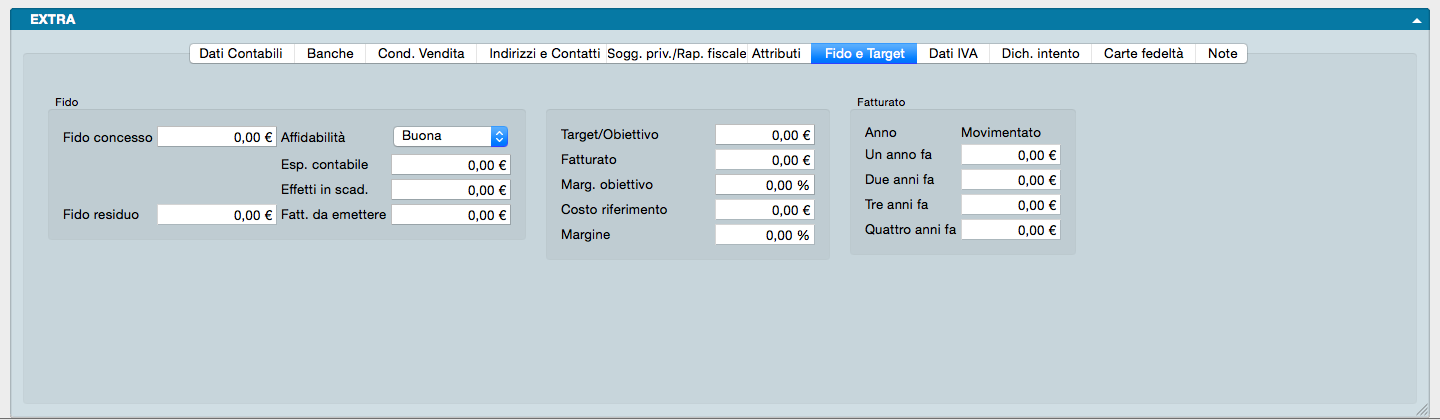Open the Dich. intento tab
The width and height of the screenshot is (1440, 420).
click(1040, 54)
